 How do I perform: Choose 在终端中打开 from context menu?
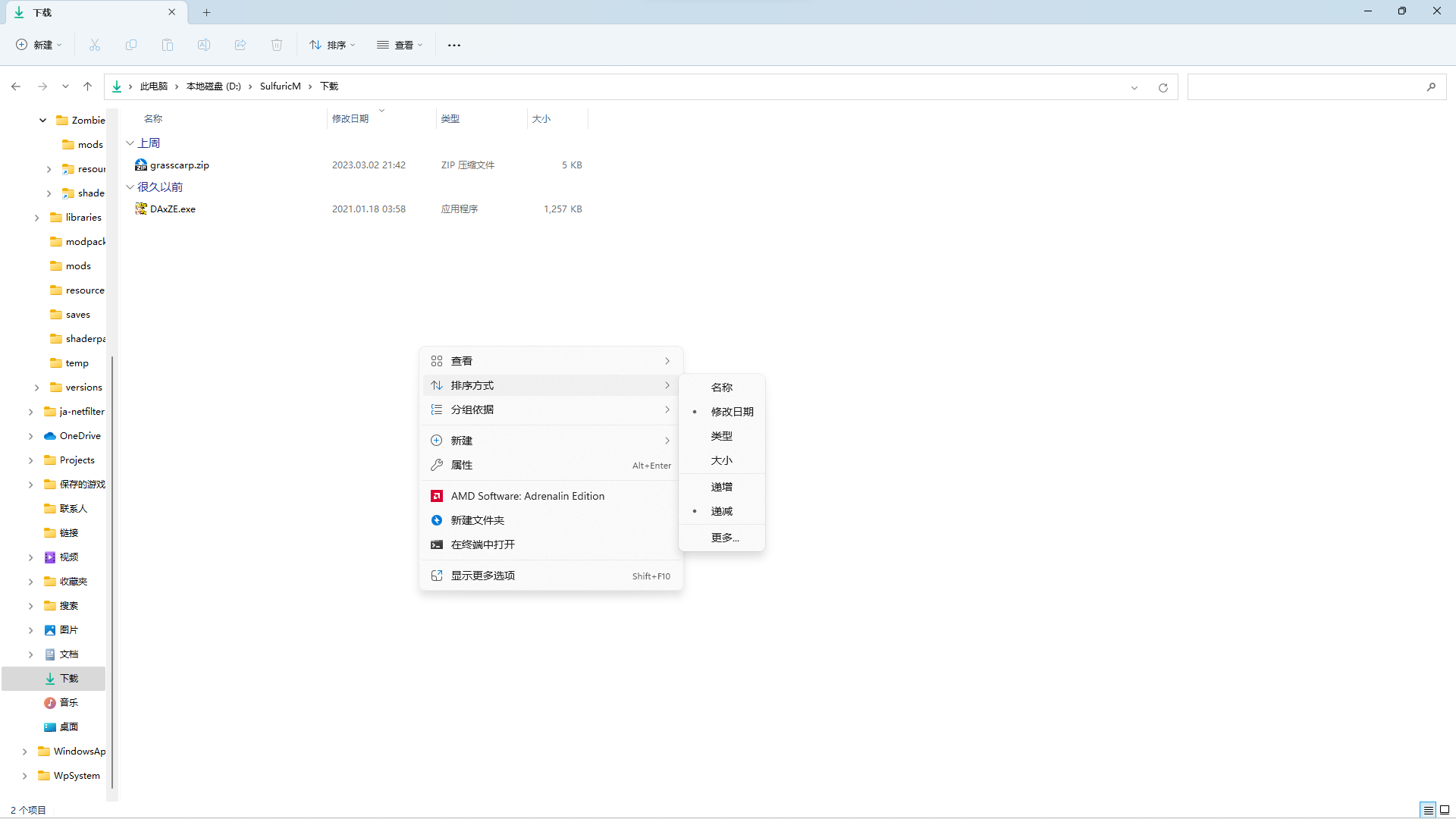[482, 544]
